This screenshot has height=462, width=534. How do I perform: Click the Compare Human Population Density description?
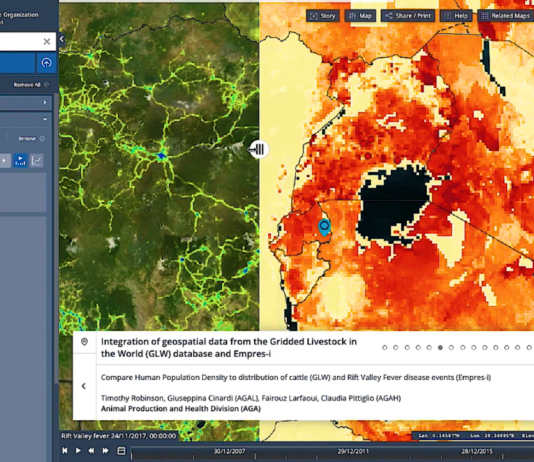tap(296, 377)
